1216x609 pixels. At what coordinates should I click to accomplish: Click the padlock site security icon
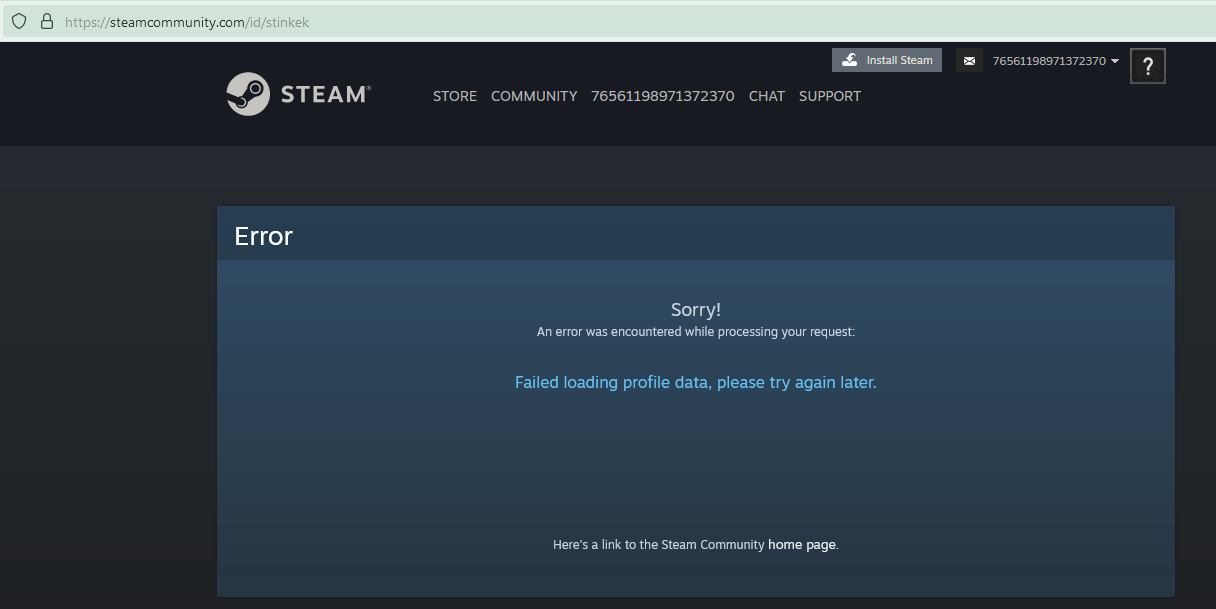click(46, 21)
